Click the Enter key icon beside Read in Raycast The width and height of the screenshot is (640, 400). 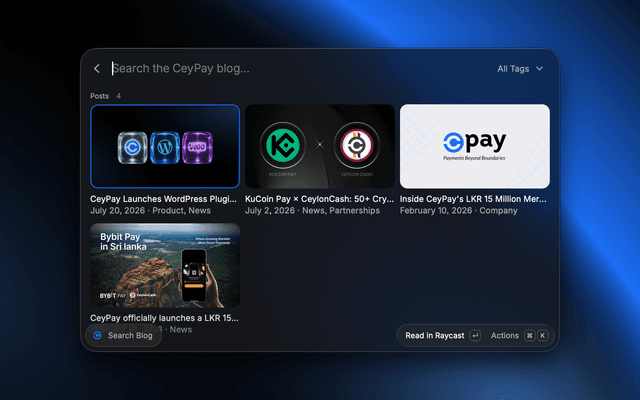475,336
